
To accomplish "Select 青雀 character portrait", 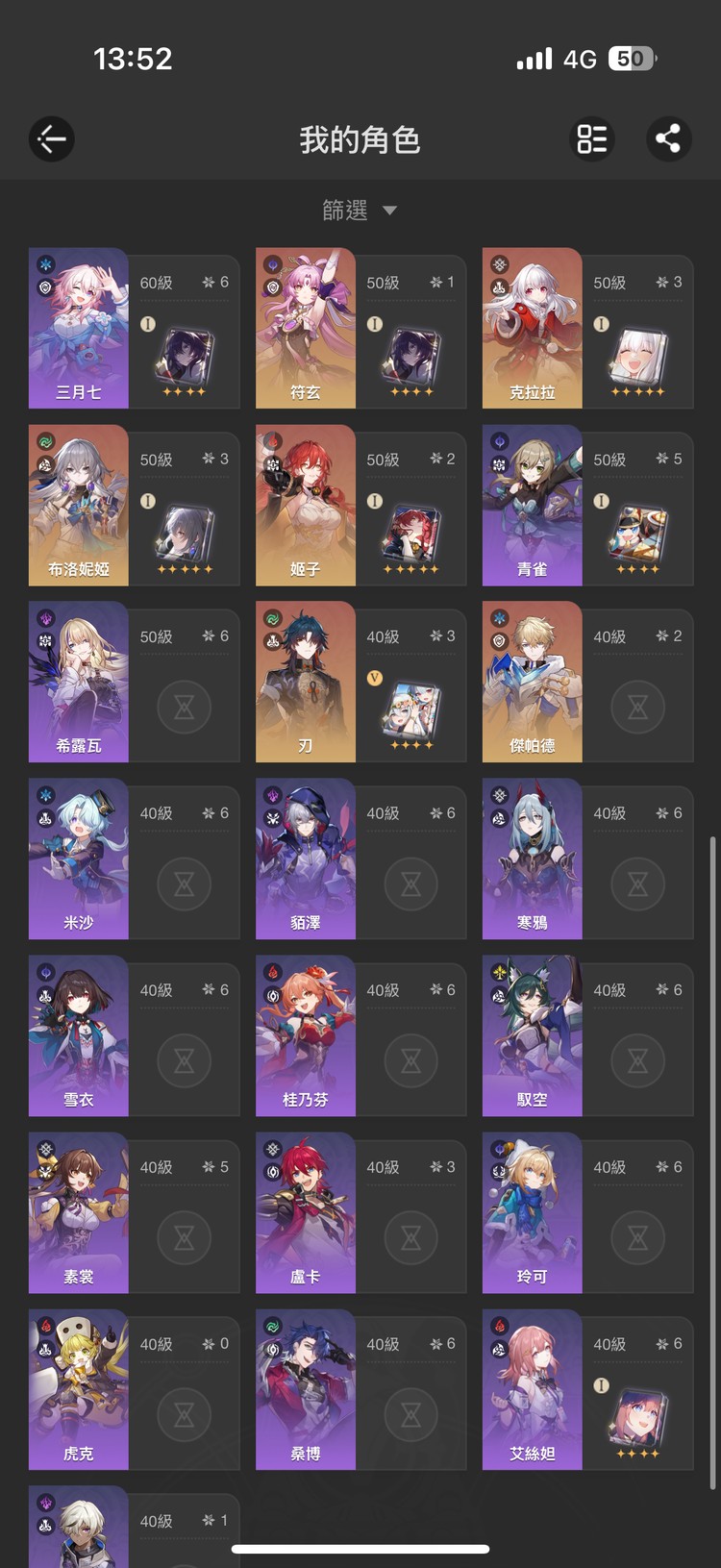I will (x=533, y=505).
